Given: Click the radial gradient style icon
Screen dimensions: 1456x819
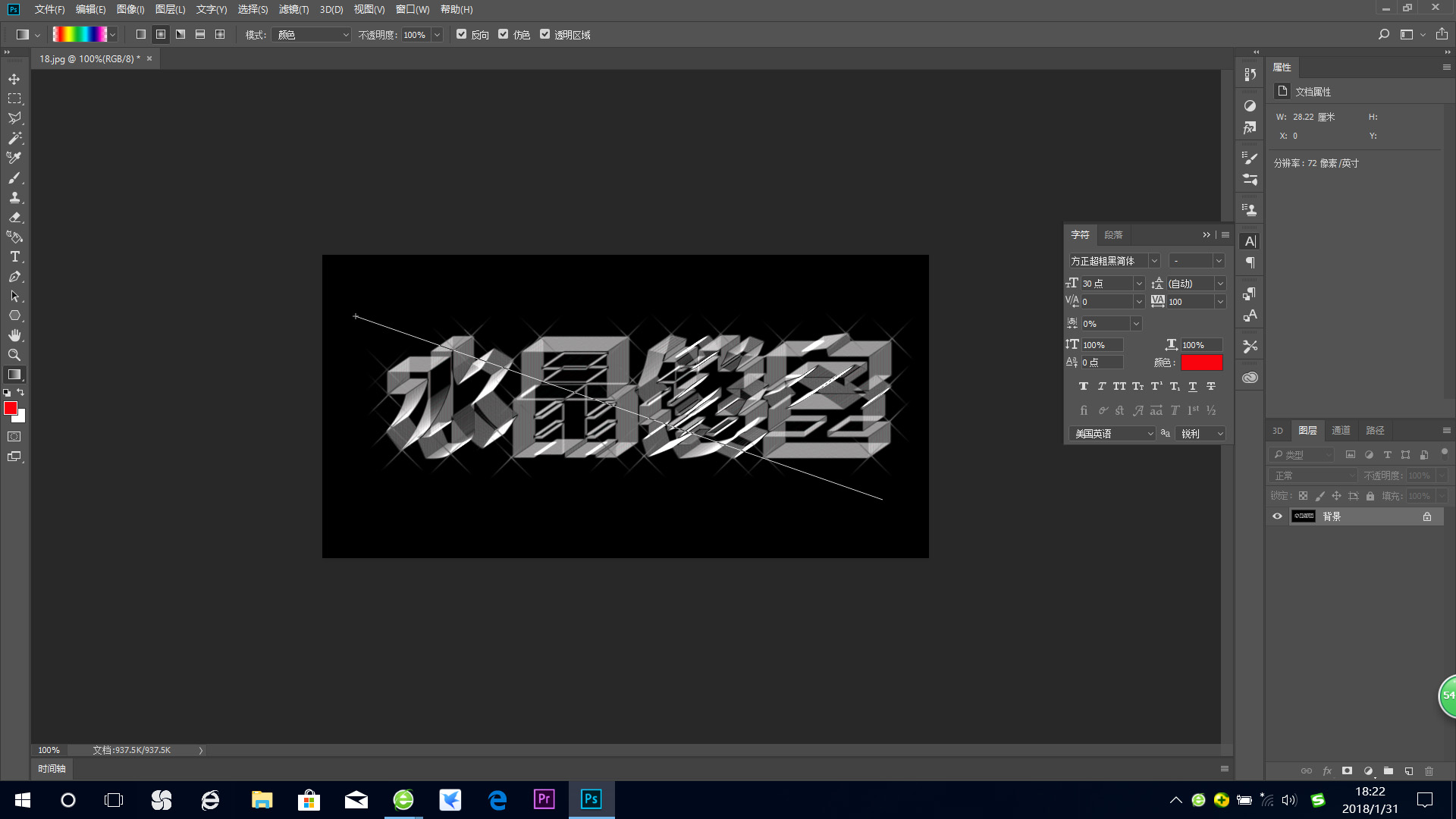Looking at the screenshot, I should tap(161, 35).
